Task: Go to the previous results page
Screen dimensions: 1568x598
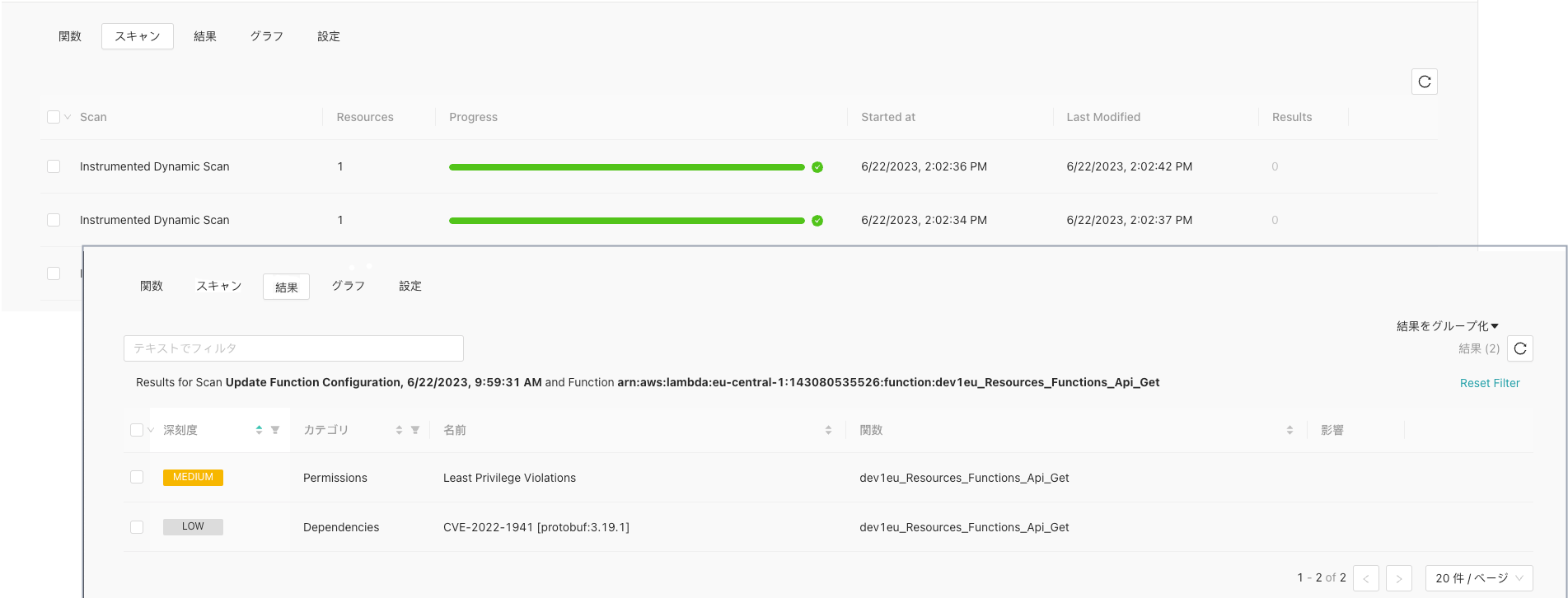Action: coord(1365,578)
